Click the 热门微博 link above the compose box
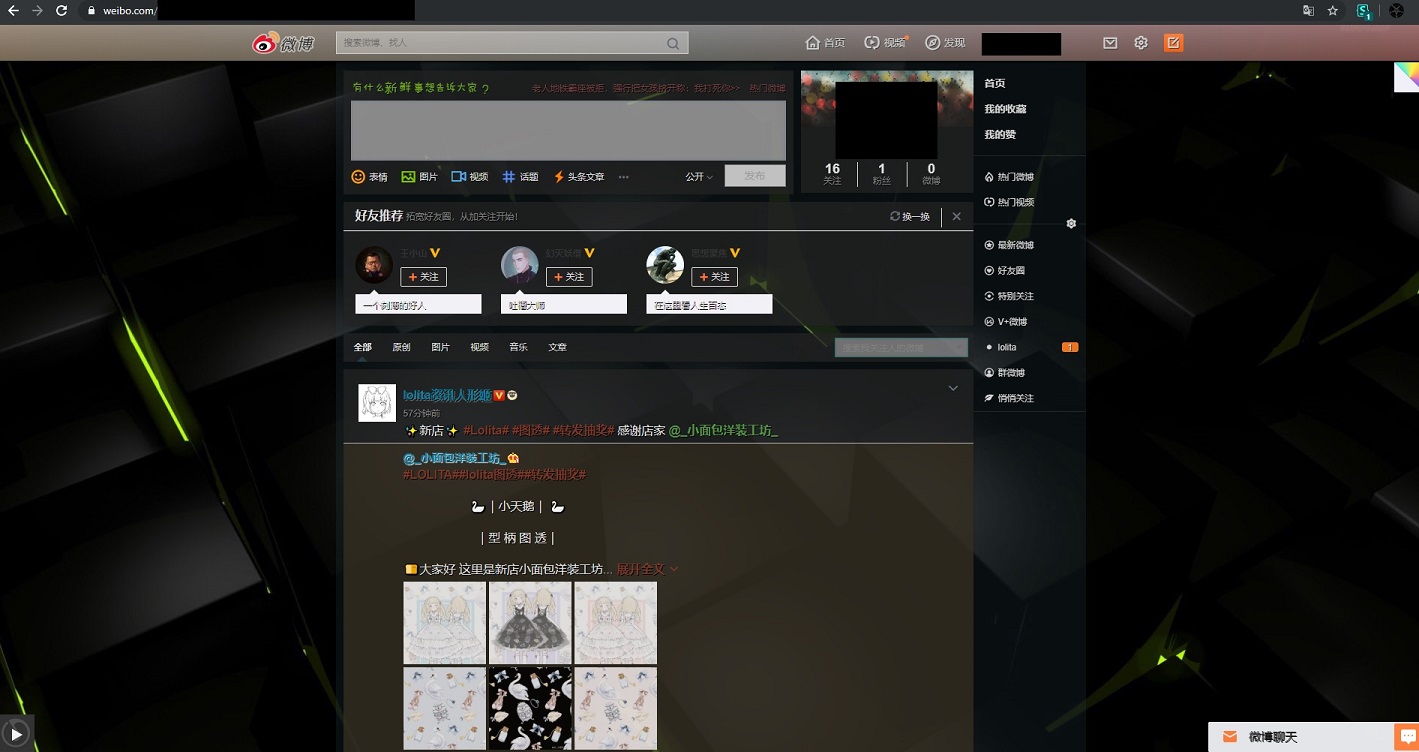 click(767, 88)
